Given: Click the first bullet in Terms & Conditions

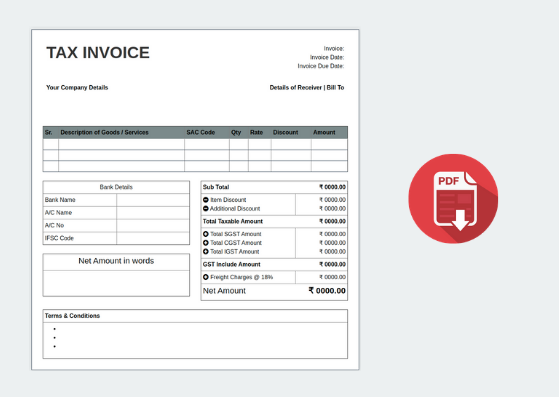Looking at the screenshot, I should click(55, 329).
